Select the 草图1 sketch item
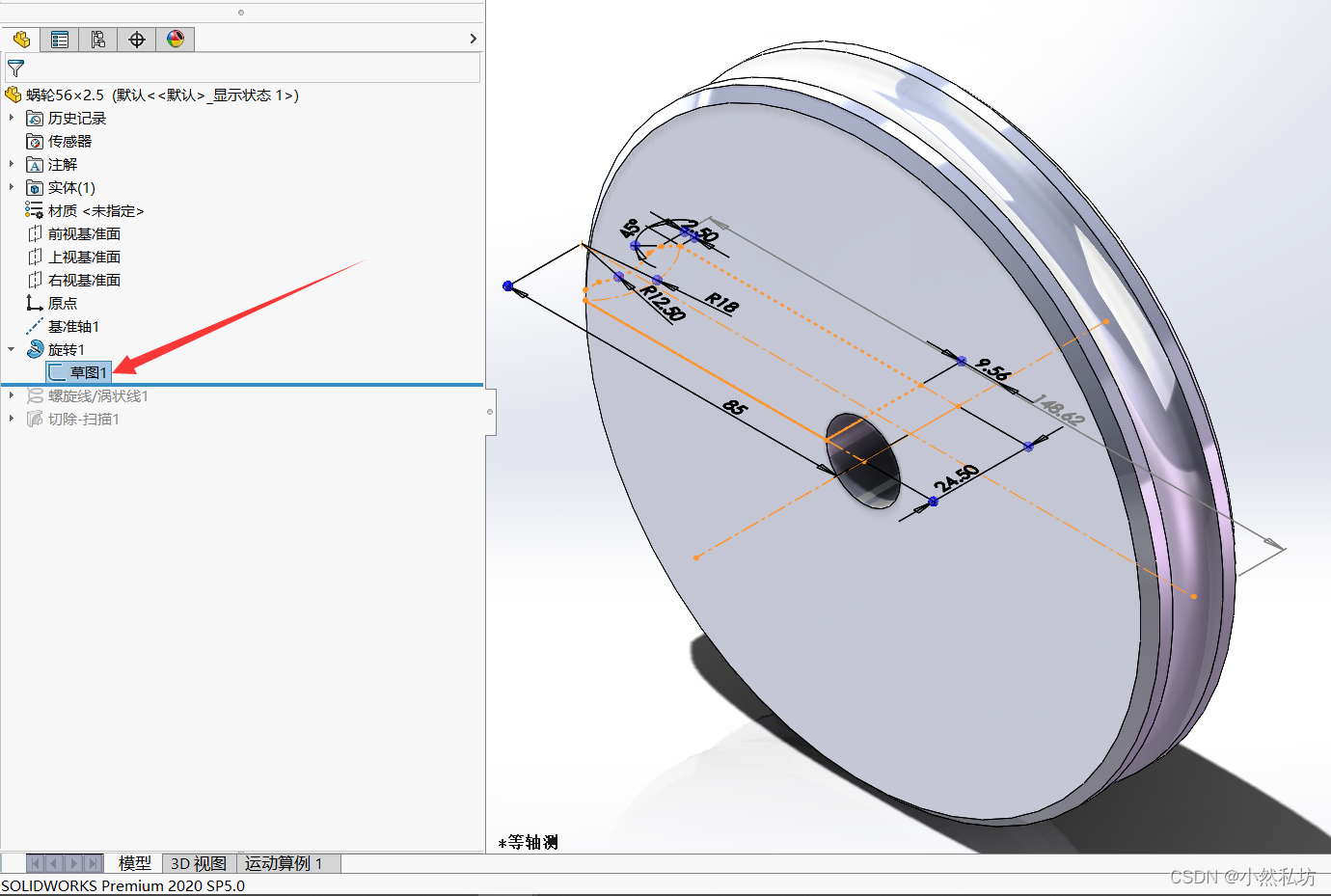1331x896 pixels. 88,372
